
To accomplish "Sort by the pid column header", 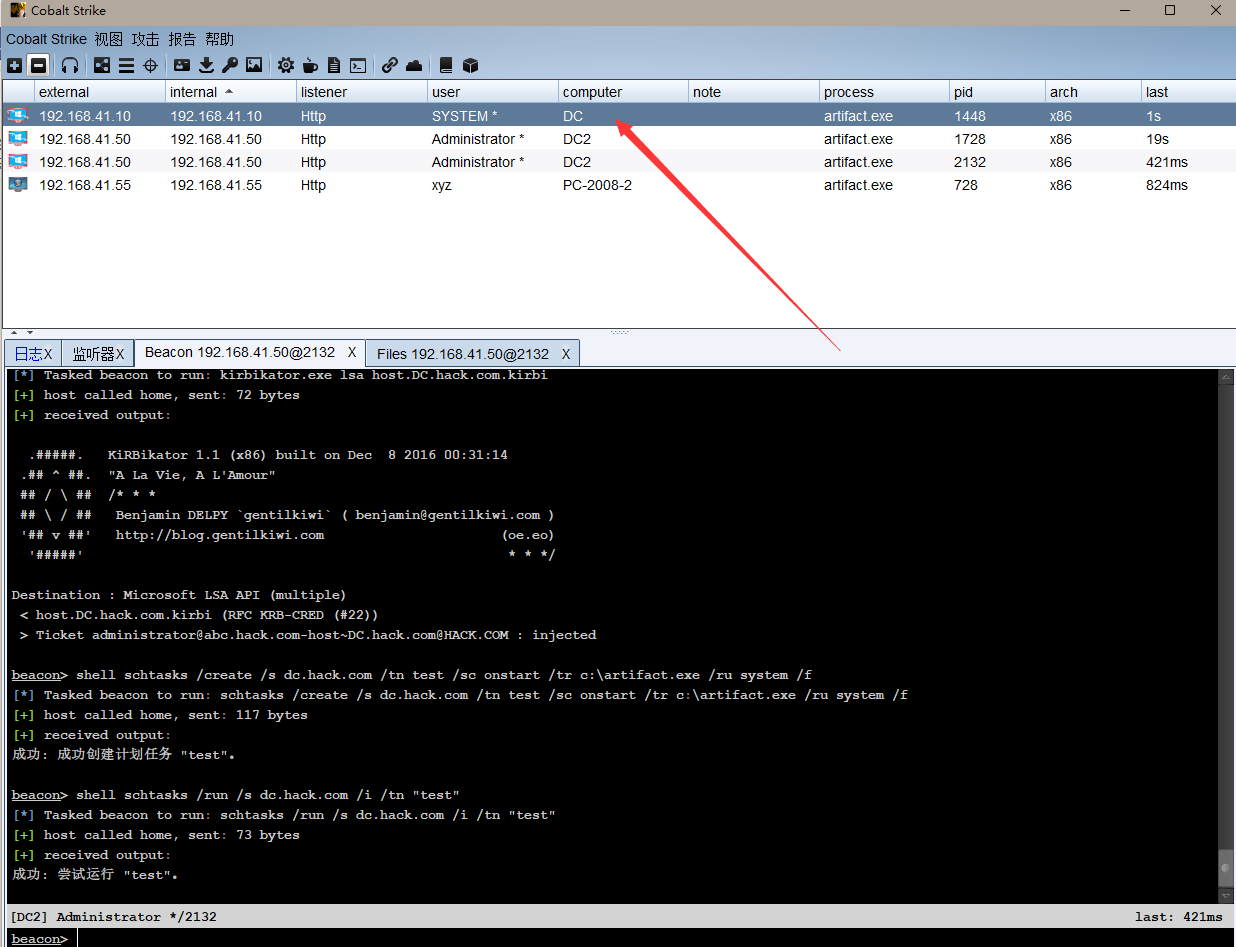I will [998, 92].
